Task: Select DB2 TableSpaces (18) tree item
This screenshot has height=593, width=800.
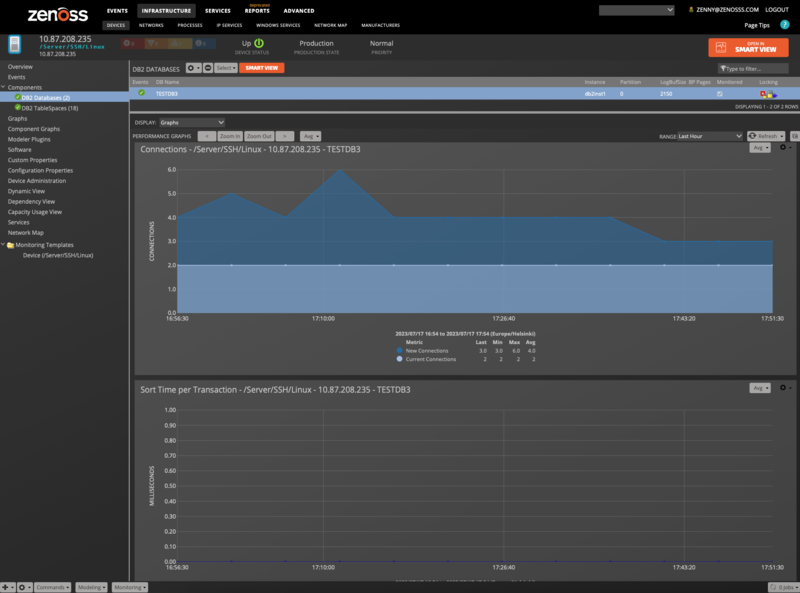Action: point(49,108)
